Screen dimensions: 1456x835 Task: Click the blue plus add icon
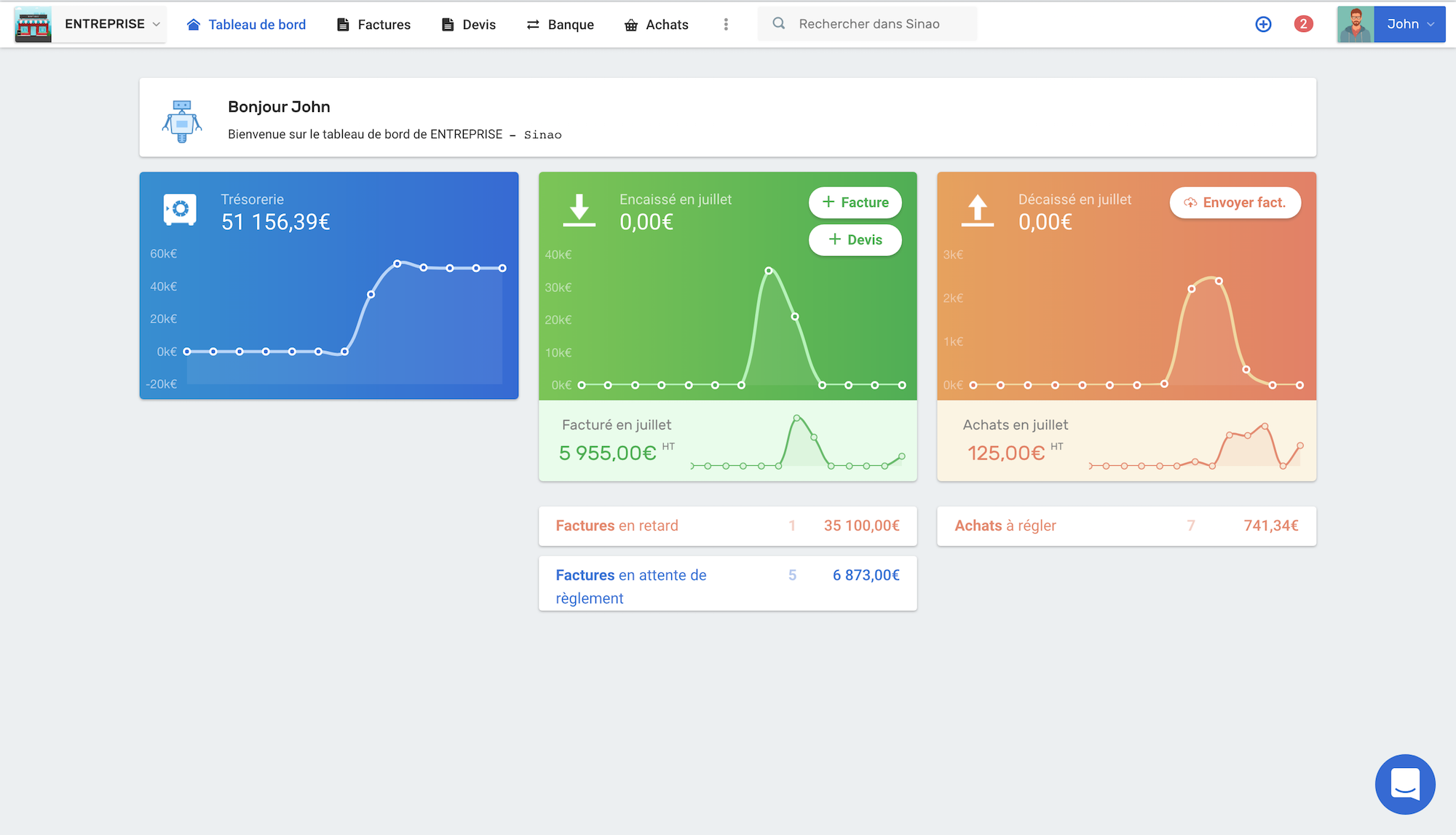[1264, 24]
